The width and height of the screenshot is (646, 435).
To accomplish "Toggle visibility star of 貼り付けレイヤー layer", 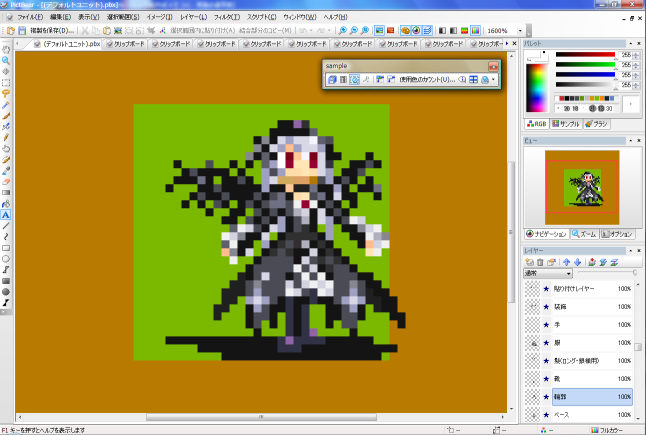I will point(546,289).
